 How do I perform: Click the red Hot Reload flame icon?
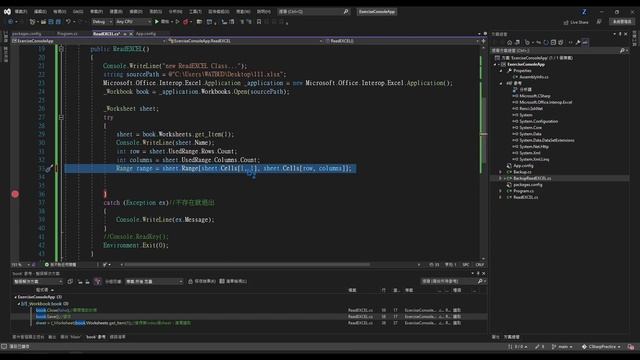tap(186, 22)
